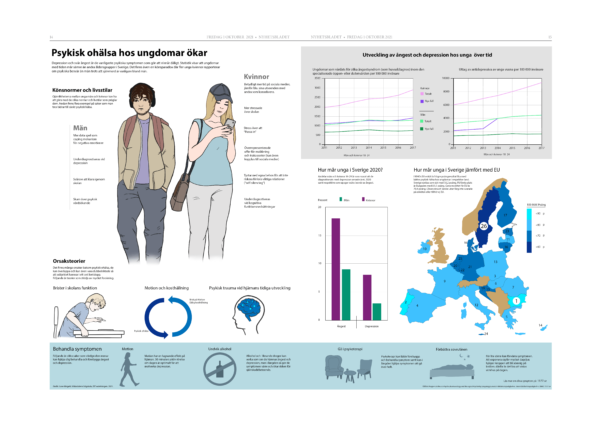Click the darkest navy swatch in map legend
The width and height of the screenshot is (600, 428).
pos(529,247)
